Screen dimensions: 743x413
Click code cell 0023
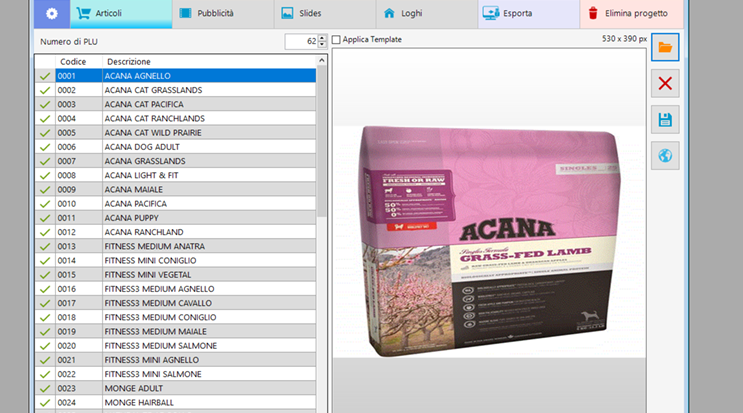(x=79, y=388)
